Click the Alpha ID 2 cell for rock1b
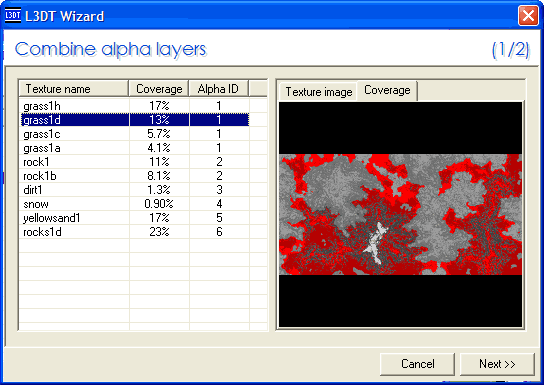544x385 pixels. point(219,176)
